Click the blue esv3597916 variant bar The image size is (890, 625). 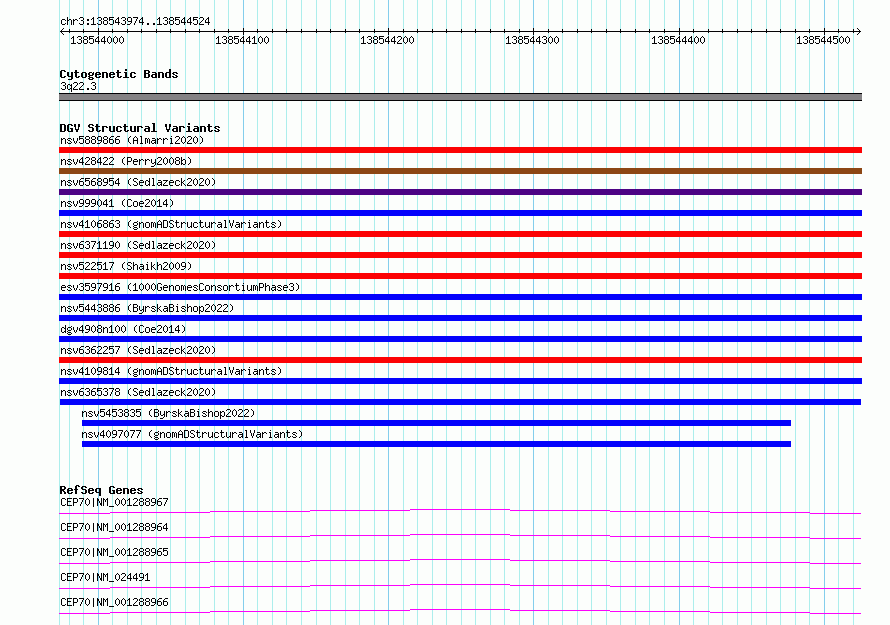click(x=460, y=297)
